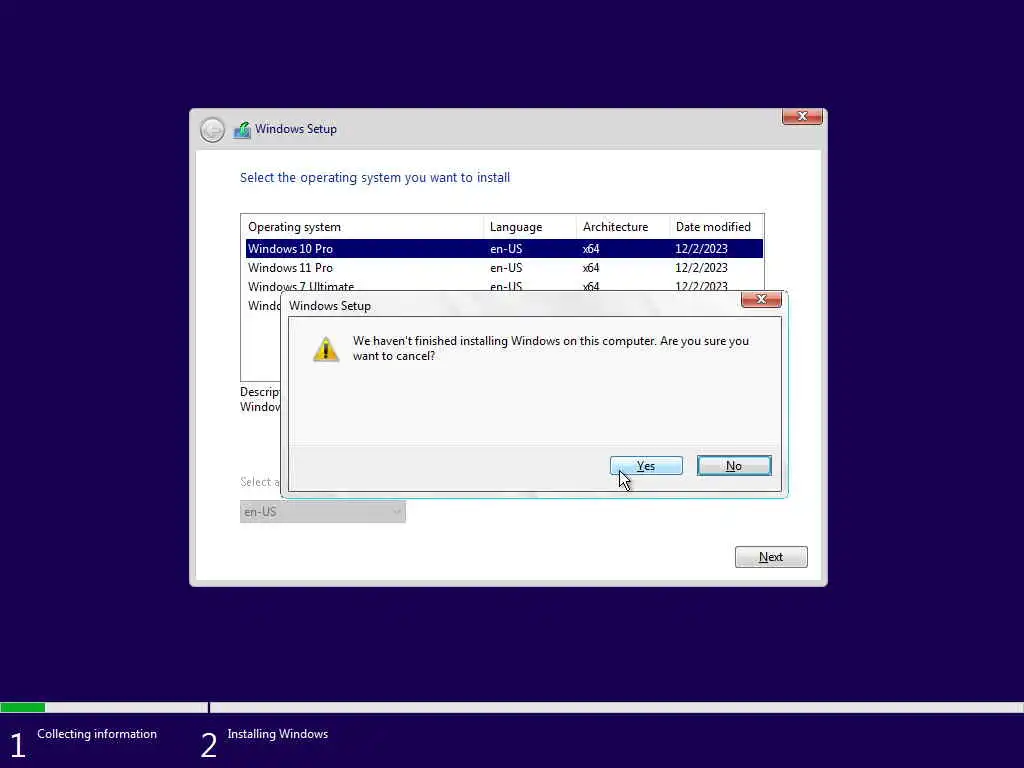Click the Architecture column header
The image size is (1024, 768).
(622, 227)
